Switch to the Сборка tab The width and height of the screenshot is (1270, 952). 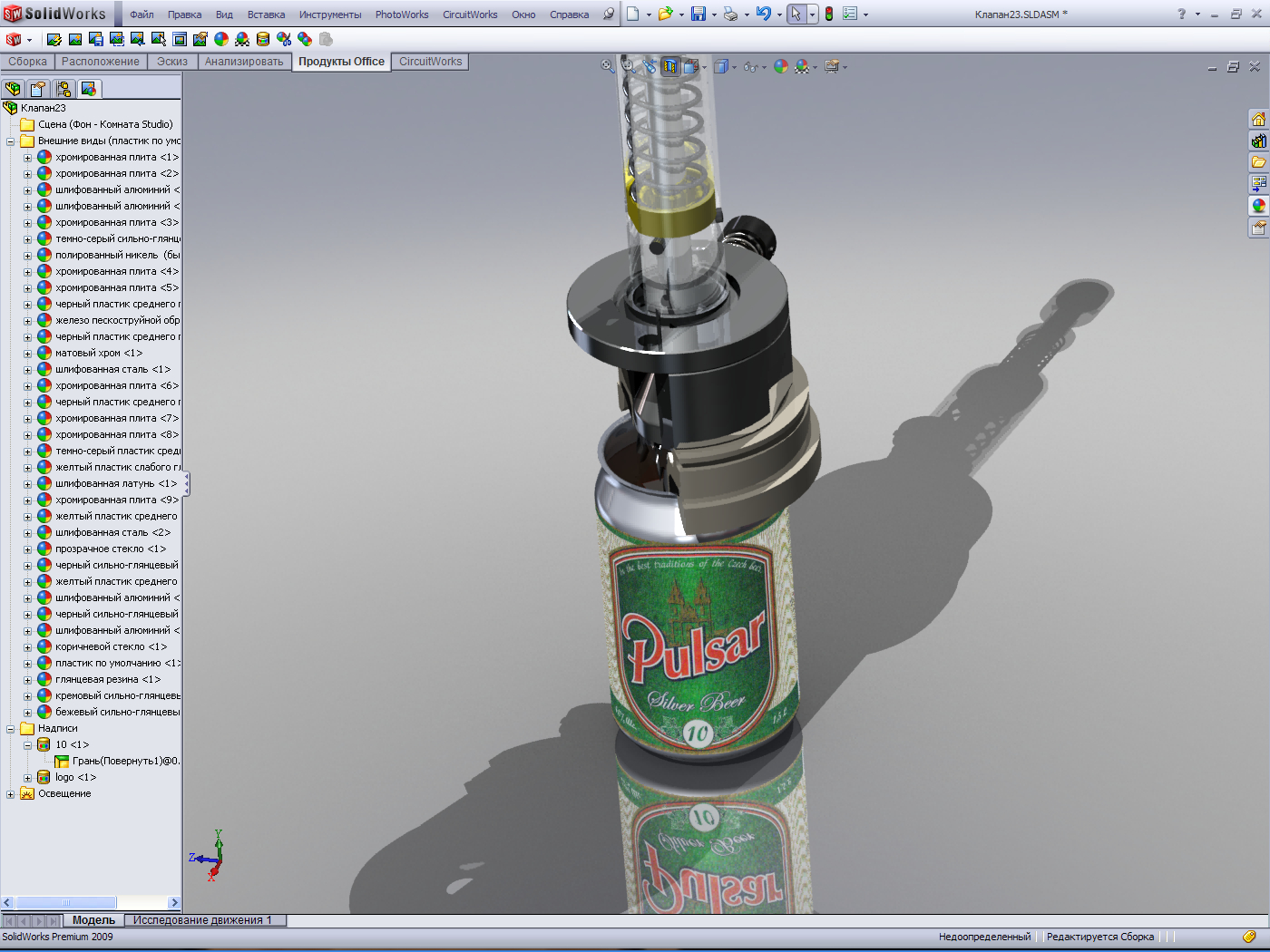[28, 62]
